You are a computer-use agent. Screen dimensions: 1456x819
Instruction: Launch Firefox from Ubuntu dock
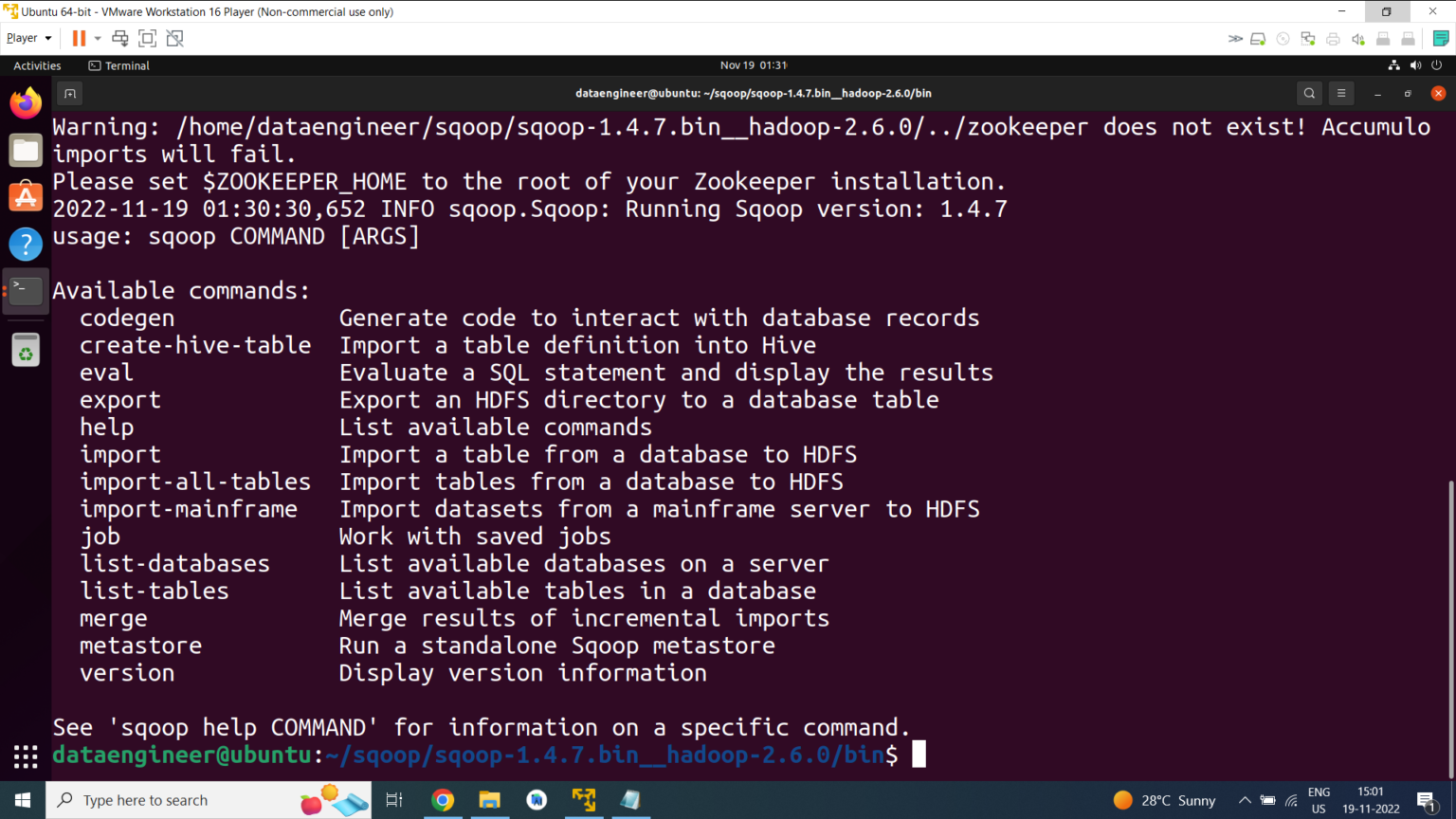click(26, 103)
